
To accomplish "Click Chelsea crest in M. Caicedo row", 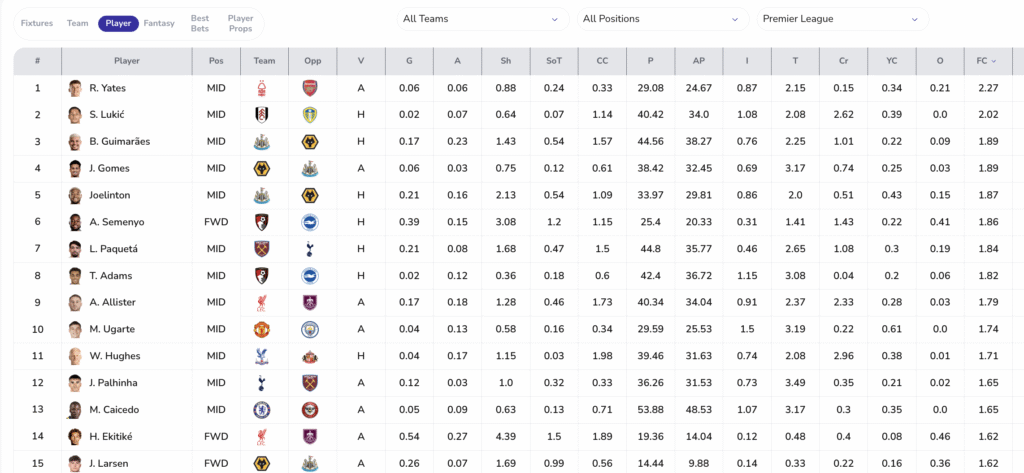I will [264, 410].
